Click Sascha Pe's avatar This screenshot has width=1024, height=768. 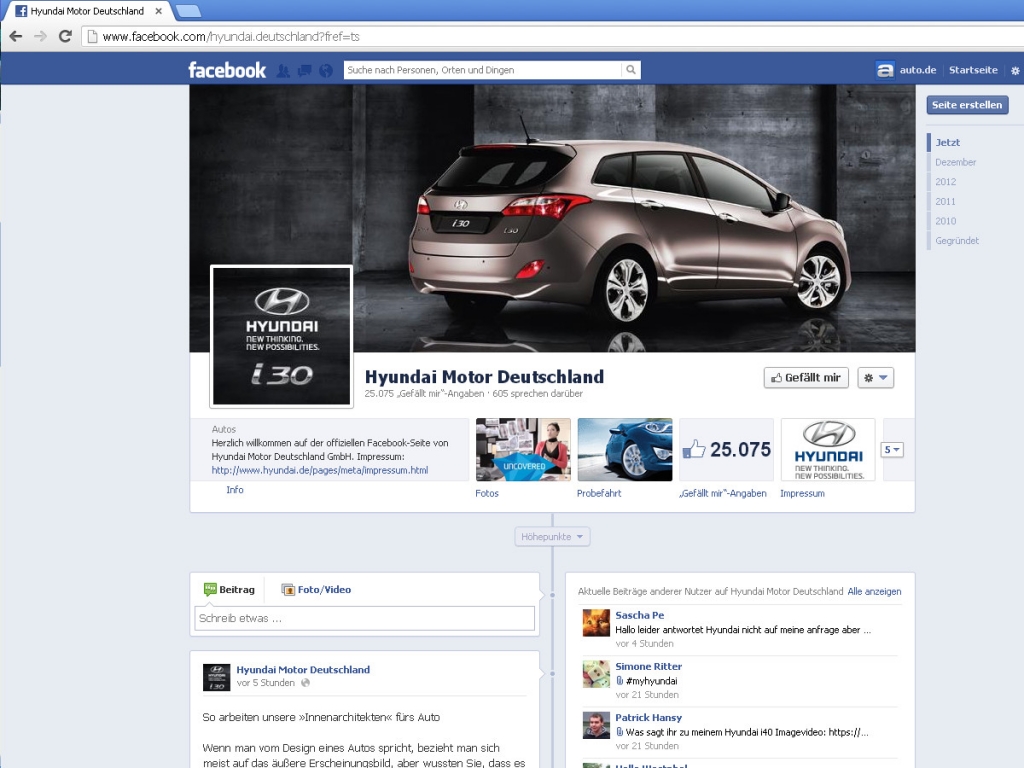coord(596,622)
